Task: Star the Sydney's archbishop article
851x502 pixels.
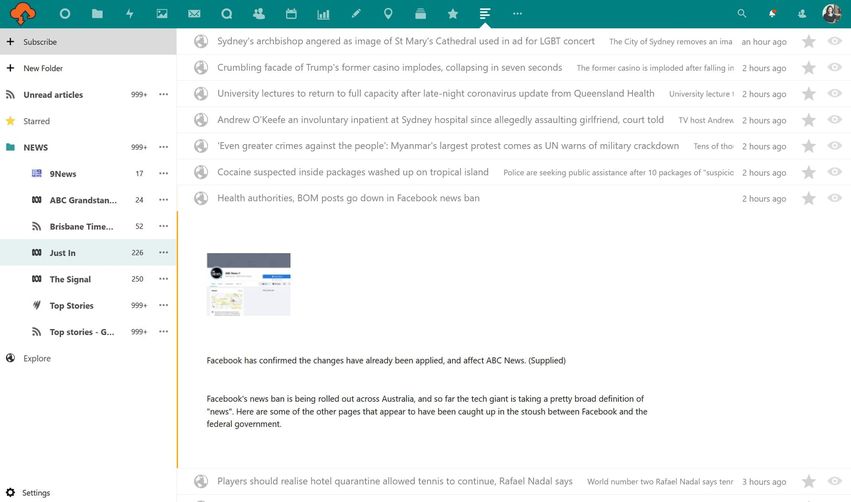Action: point(809,41)
